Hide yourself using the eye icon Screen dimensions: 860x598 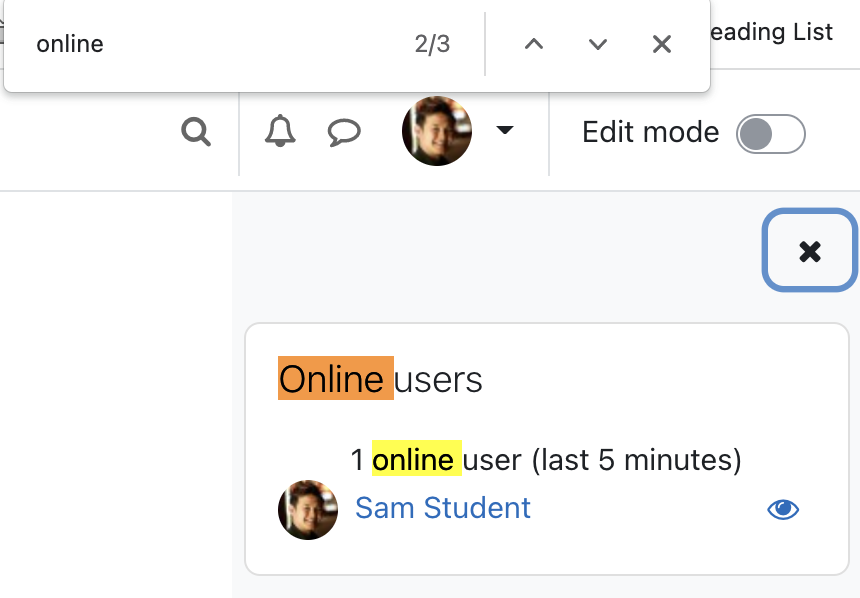pyautogui.click(x=783, y=510)
